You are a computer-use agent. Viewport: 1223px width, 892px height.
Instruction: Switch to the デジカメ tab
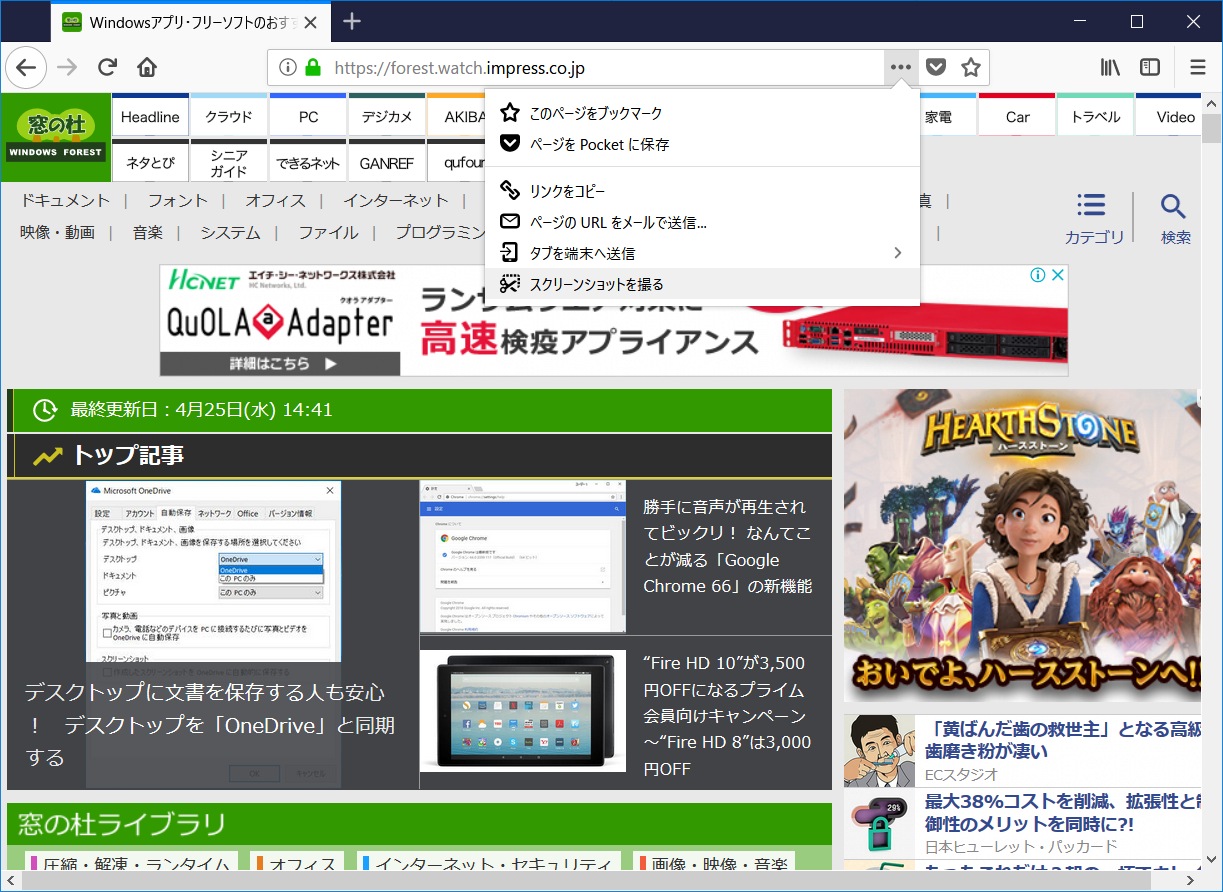(x=386, y=115)
